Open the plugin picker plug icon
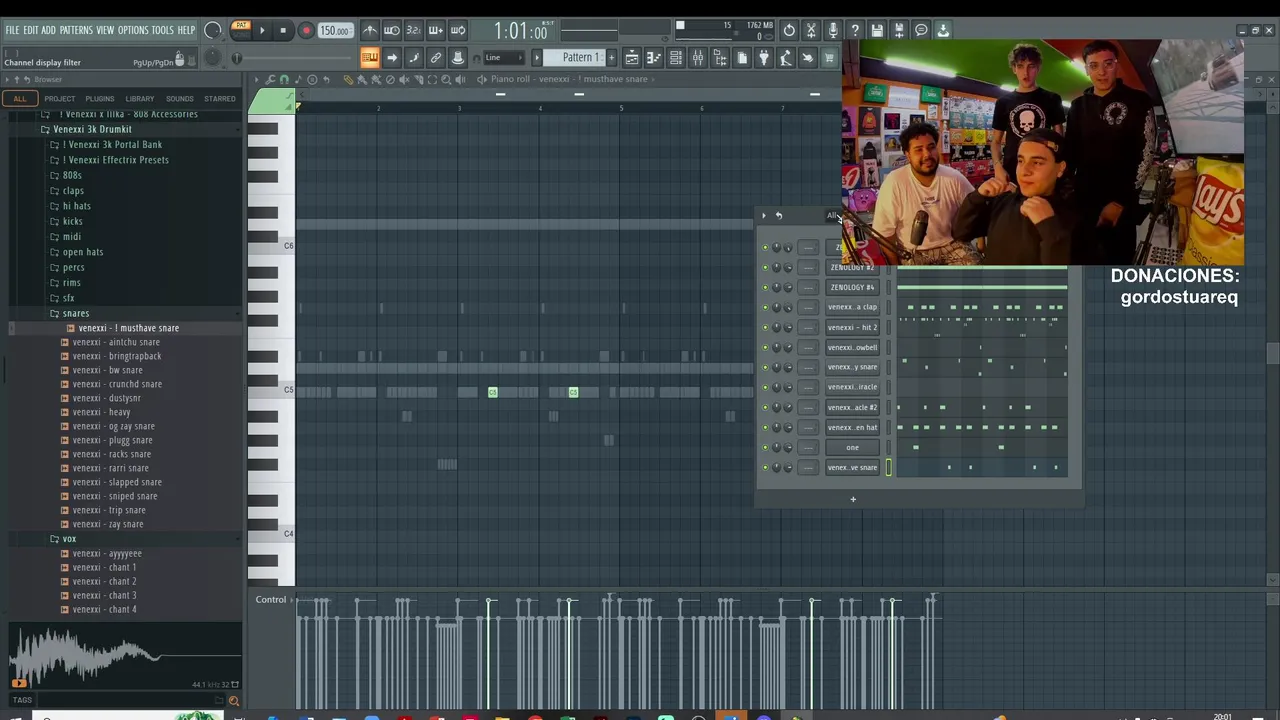 (764, 58)
